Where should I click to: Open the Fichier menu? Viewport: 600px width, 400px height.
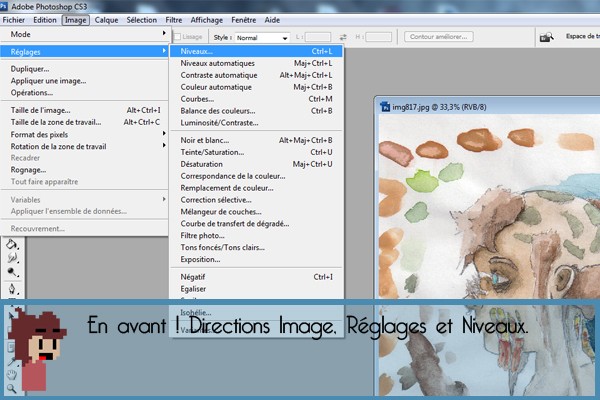click(13, 20)
